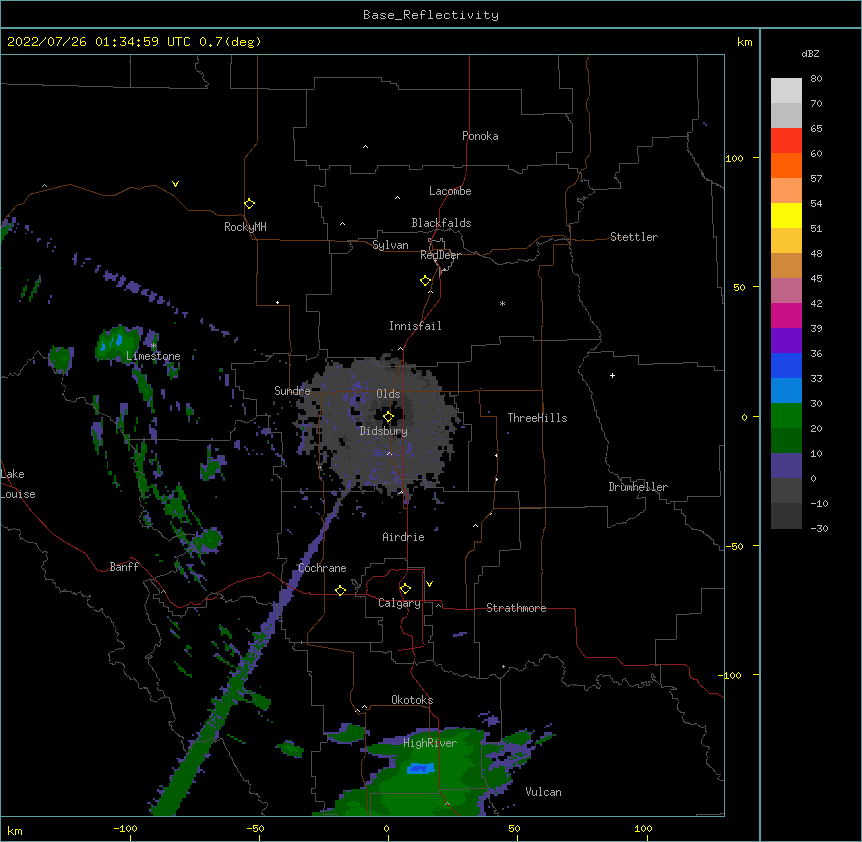Image resolution: width=862 pixels, height=842 pixels.
Task: Click the Banff map label
Action: (x=124, y=567)
